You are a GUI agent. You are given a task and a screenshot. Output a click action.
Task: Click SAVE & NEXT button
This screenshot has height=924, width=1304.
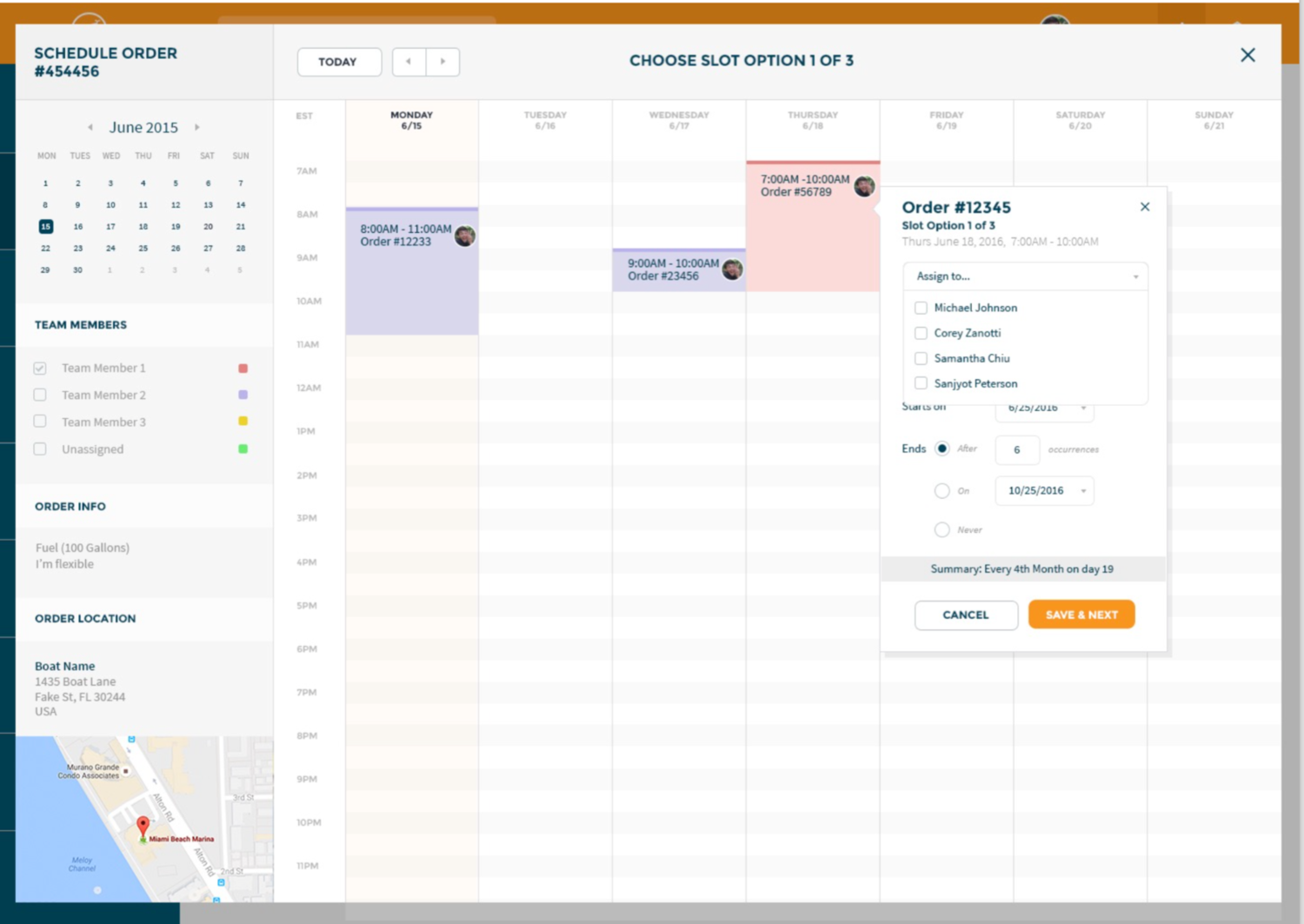pos(1081,615)
